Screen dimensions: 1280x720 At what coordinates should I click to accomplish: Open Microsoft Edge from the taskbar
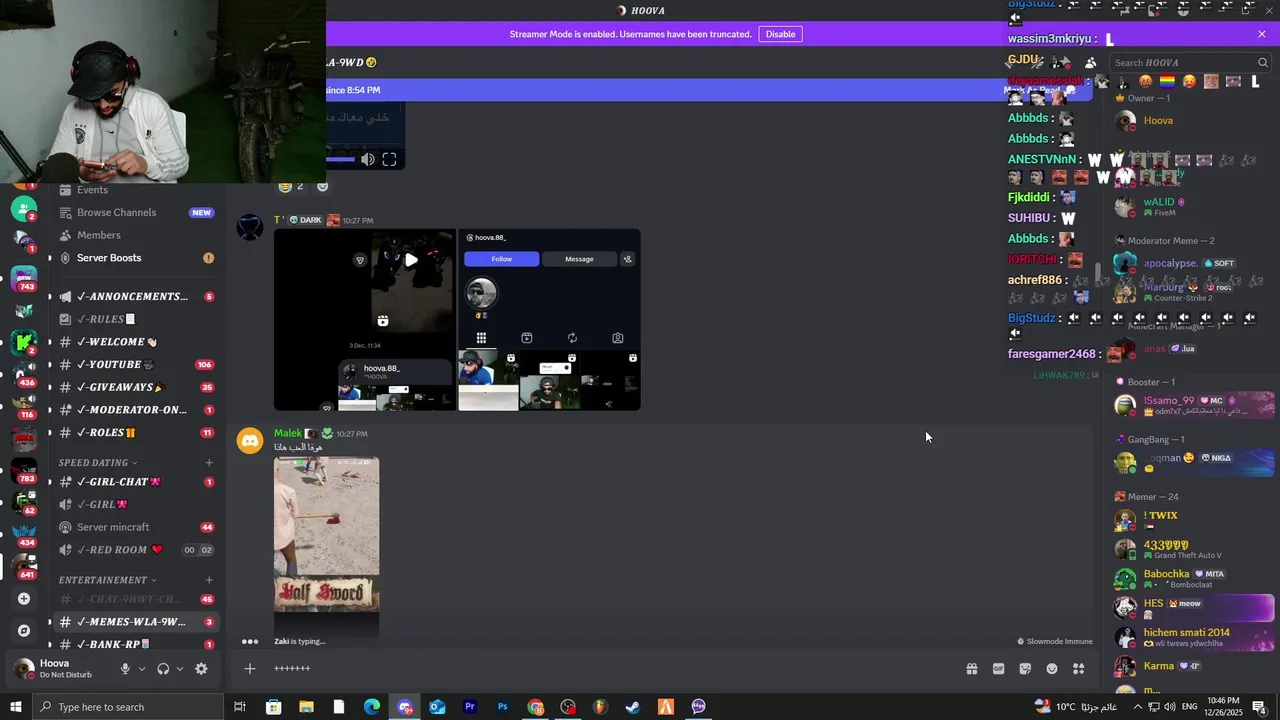pos(371,707)
